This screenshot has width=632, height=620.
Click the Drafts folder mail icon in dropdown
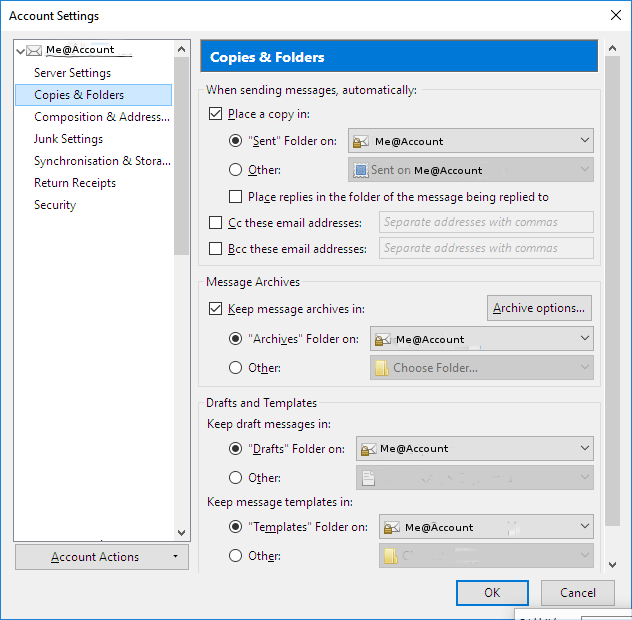[367, 449]
